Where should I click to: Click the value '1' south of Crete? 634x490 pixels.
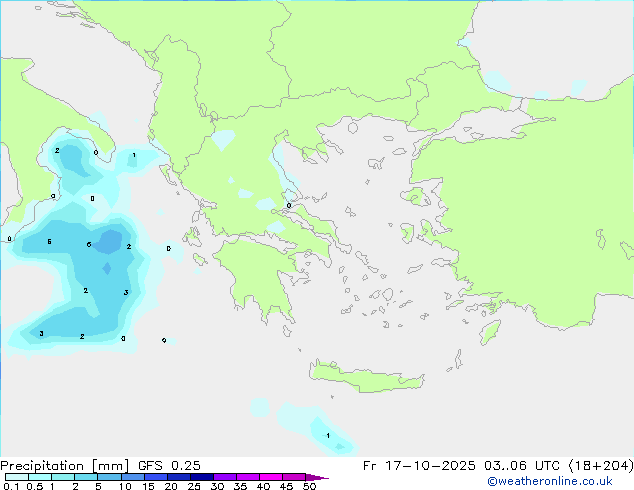click(328, 435)
